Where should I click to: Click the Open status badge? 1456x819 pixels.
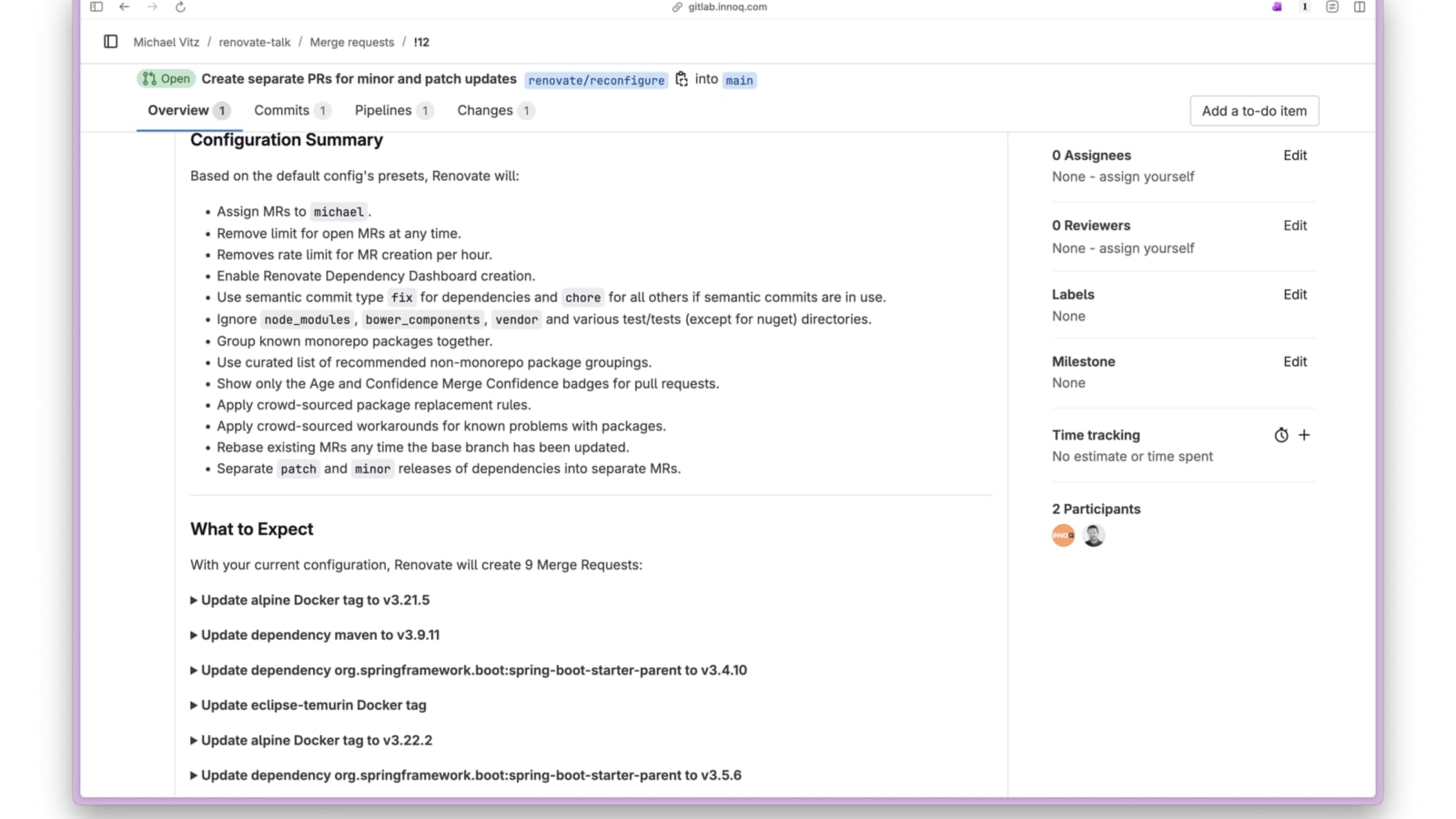point(167,79)
